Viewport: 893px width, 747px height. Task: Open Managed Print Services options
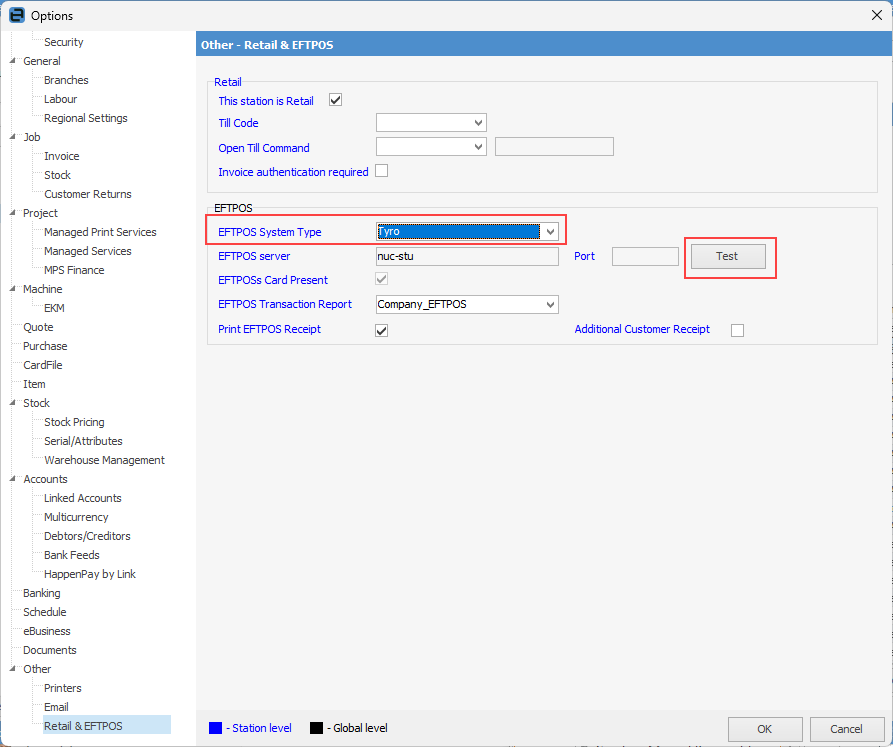click(x=100, y=232)
